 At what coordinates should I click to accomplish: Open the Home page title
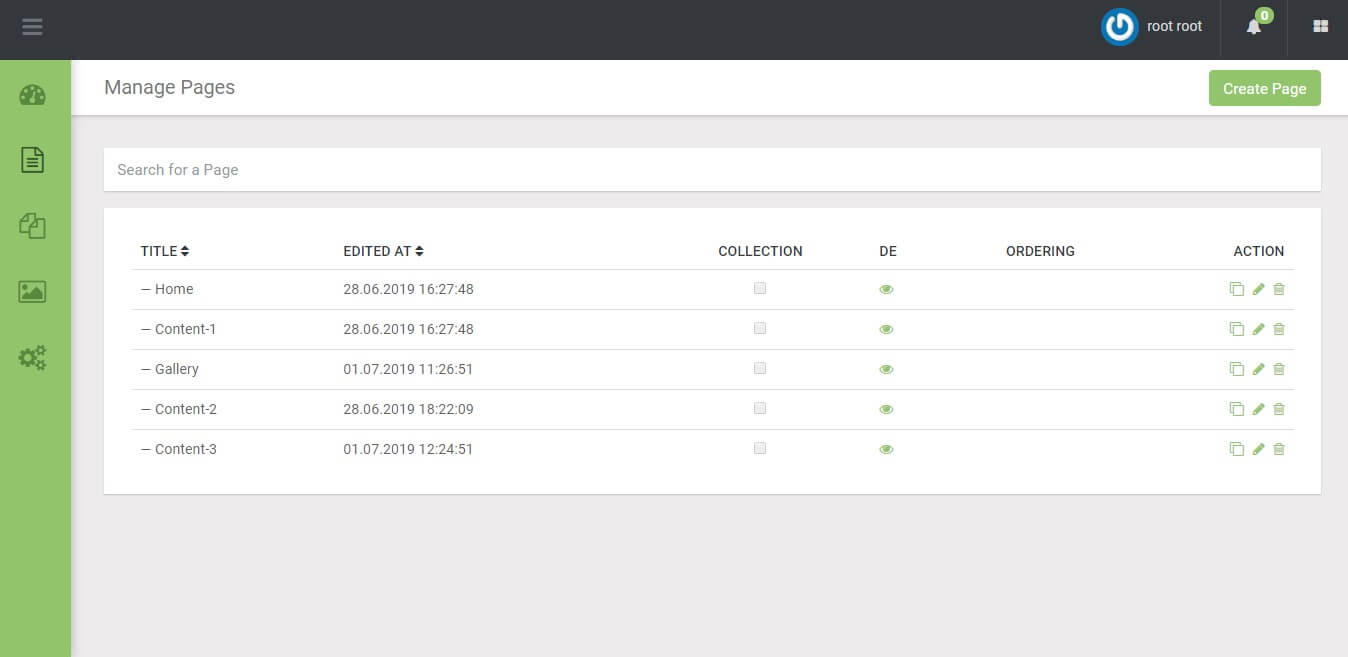tap(174, 289)
